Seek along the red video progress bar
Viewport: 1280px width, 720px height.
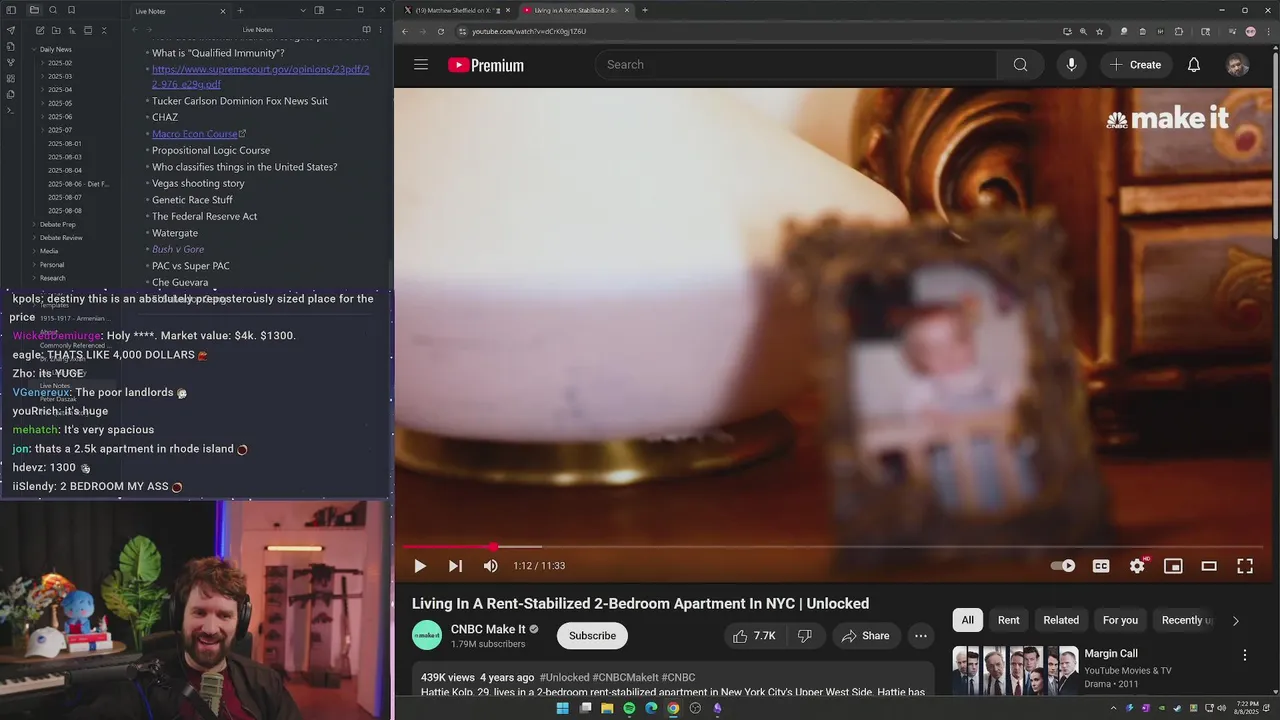tap(833, 547)
